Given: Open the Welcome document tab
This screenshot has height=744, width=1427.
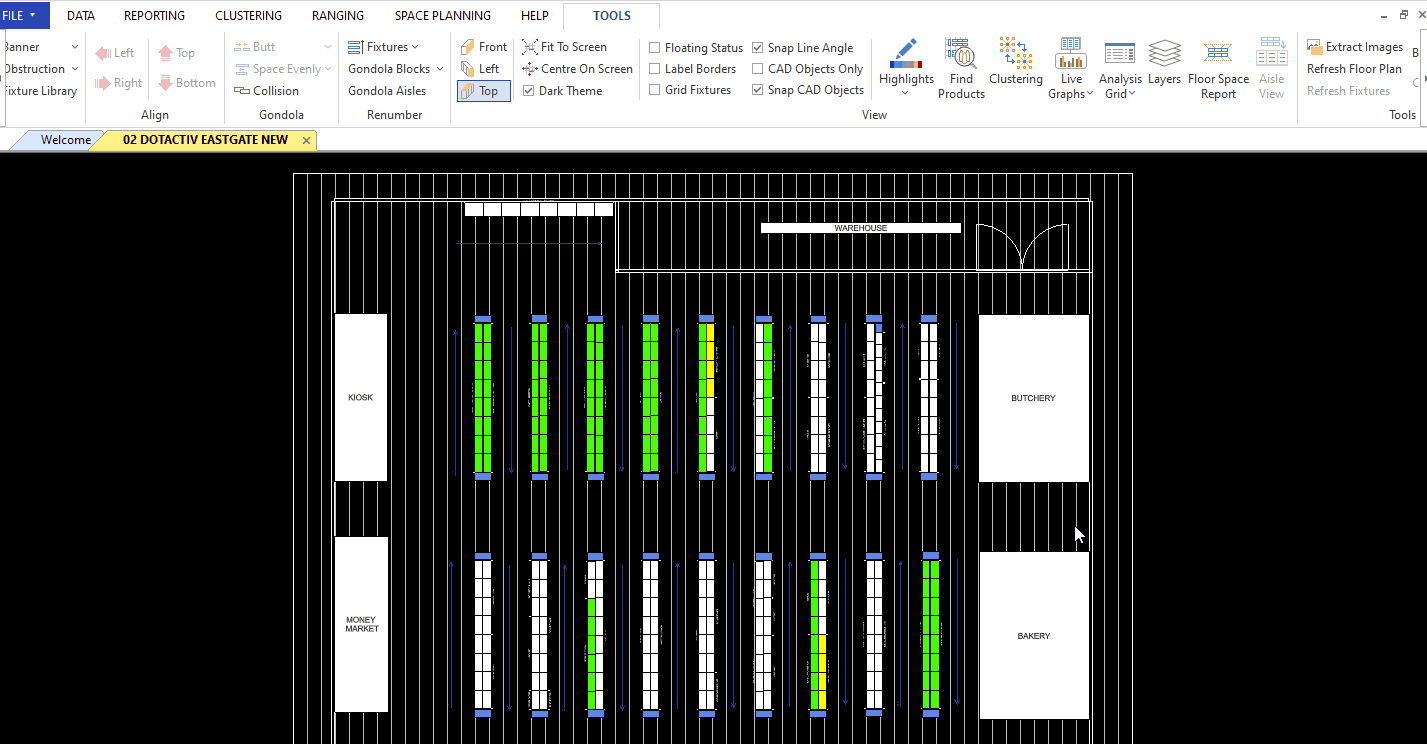Looking at the screenshot, I should coord(65,140).
